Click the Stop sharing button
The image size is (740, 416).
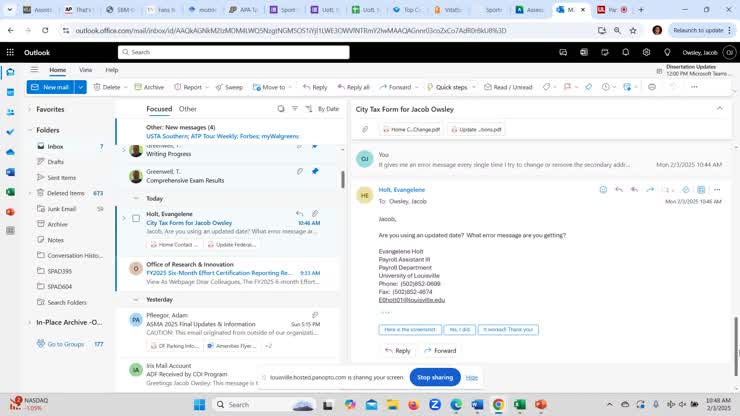[434, 377]
